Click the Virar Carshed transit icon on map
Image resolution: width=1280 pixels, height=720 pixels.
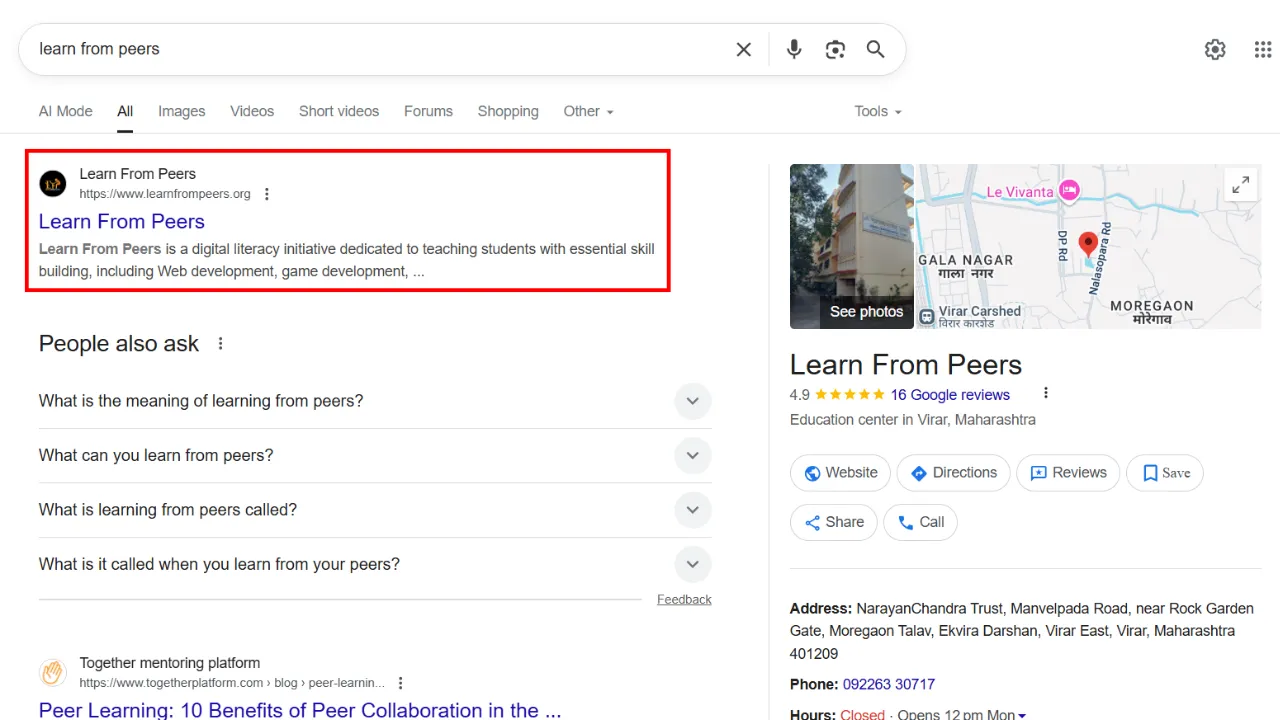(x=927, y=316)
